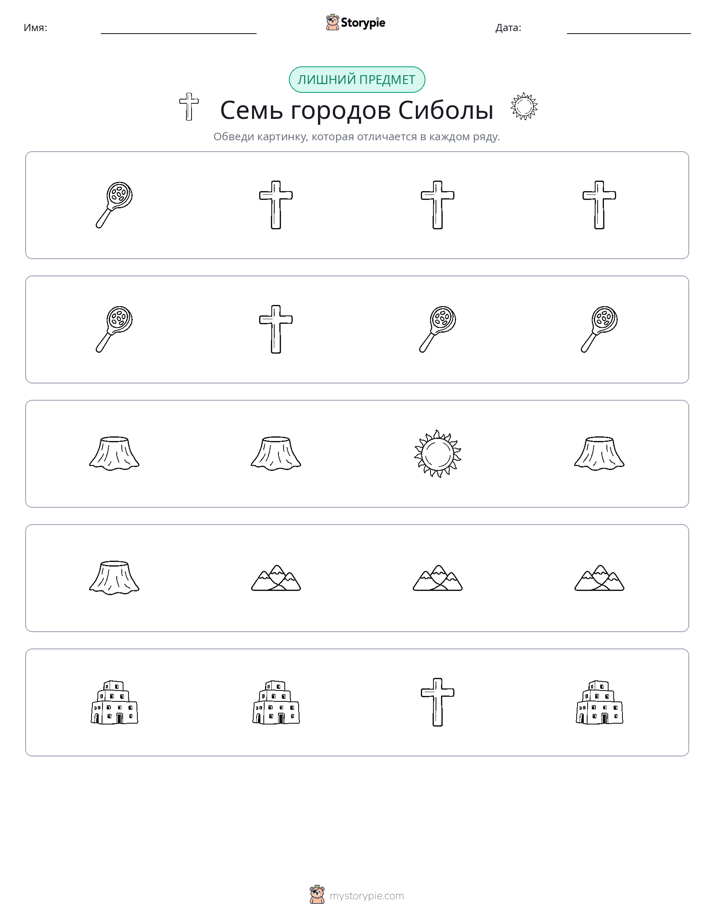This screenshot has height=924, width=714.
Task: Click the last mountain icon in row four
Action: 599,578
